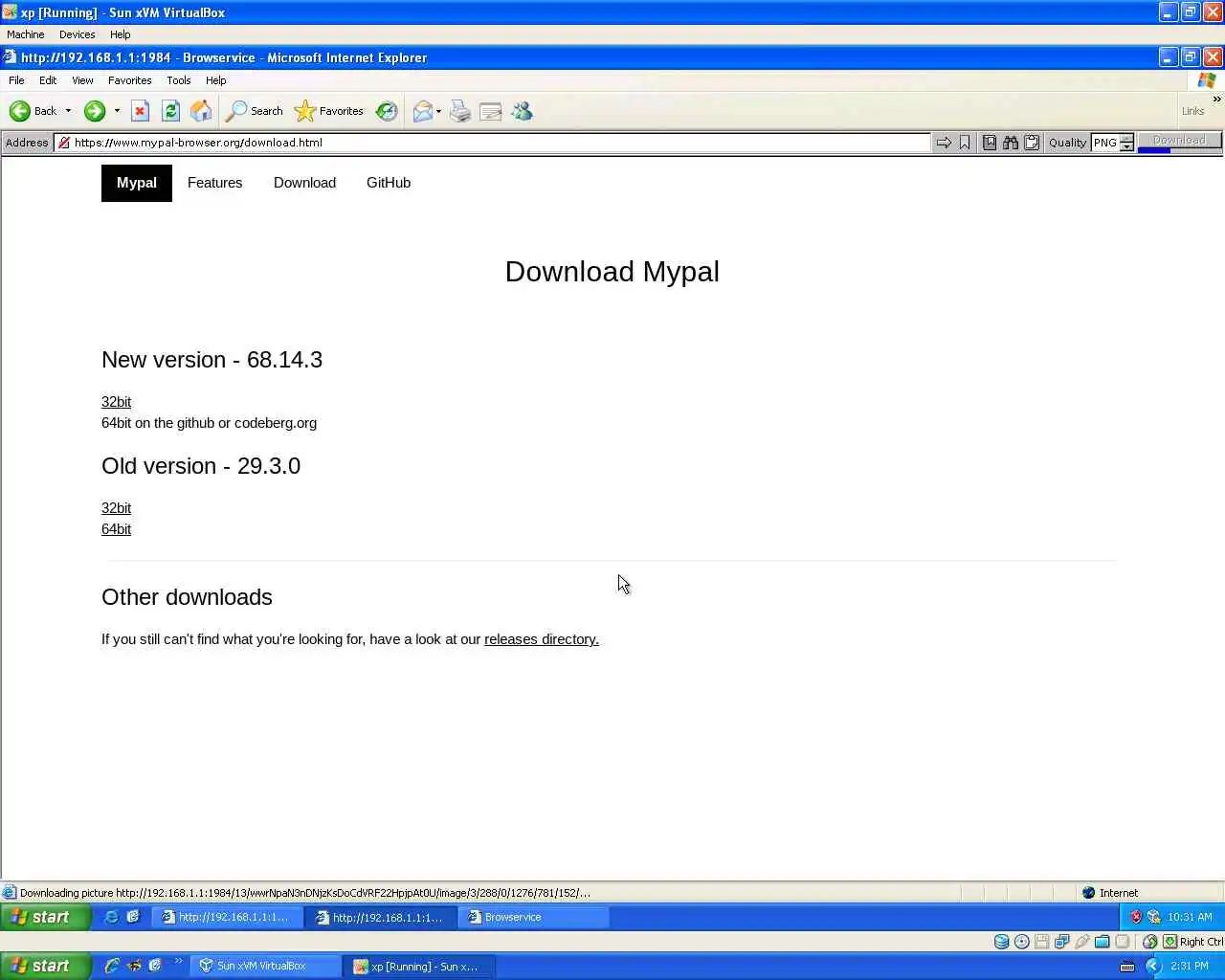Click the binoculars find icon
This screenshot has height=980, width=1225.
(1011, 143)
